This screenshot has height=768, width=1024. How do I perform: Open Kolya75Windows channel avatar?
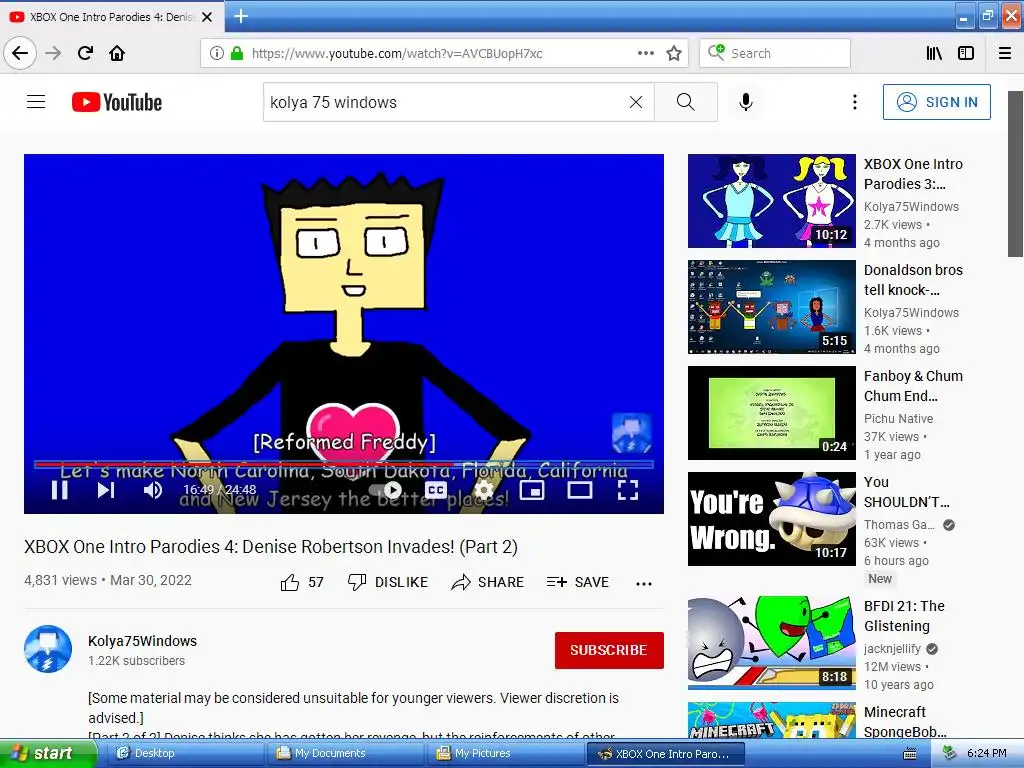(x=48, y=649)
